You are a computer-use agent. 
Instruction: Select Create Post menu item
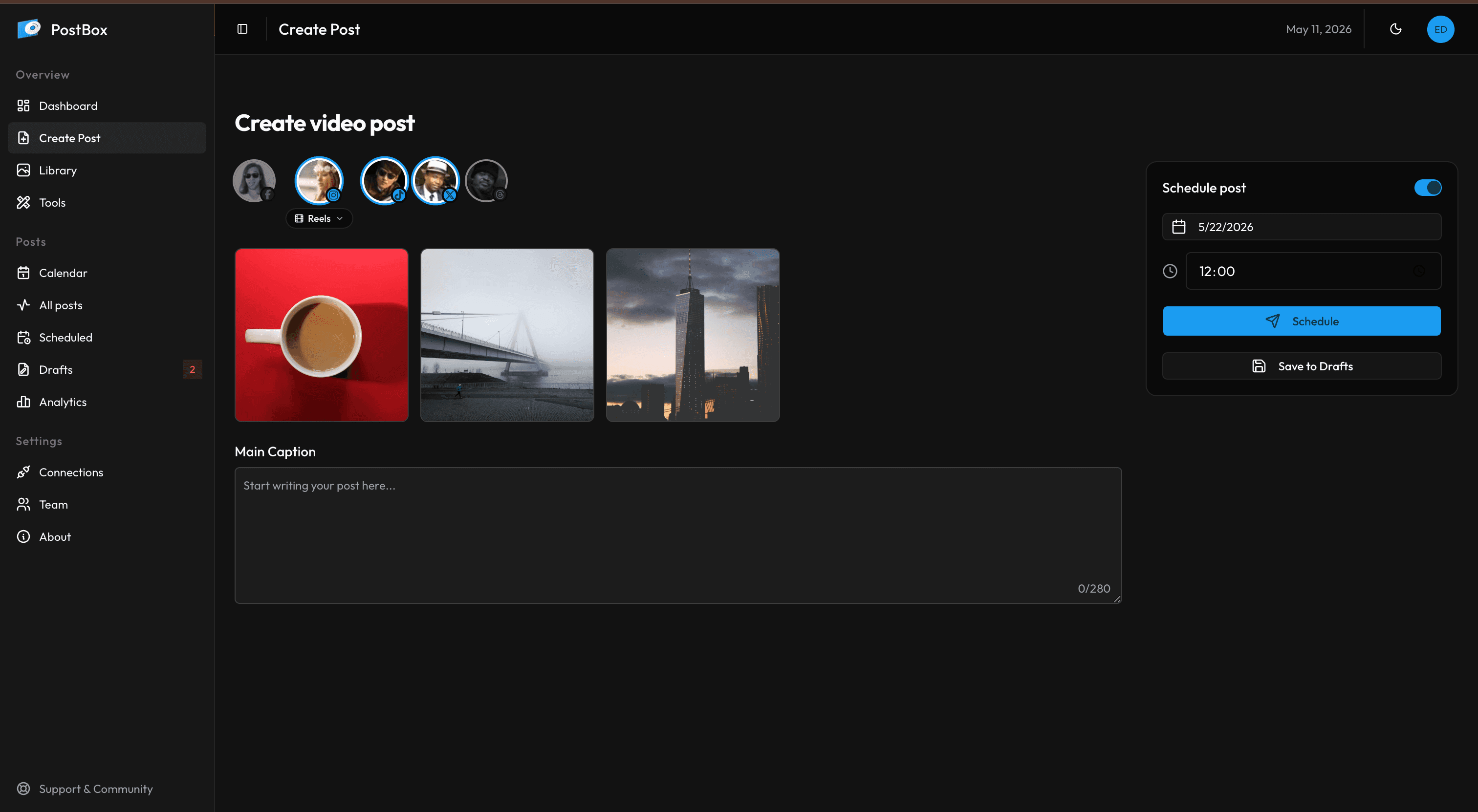click(x=107, y=138)
